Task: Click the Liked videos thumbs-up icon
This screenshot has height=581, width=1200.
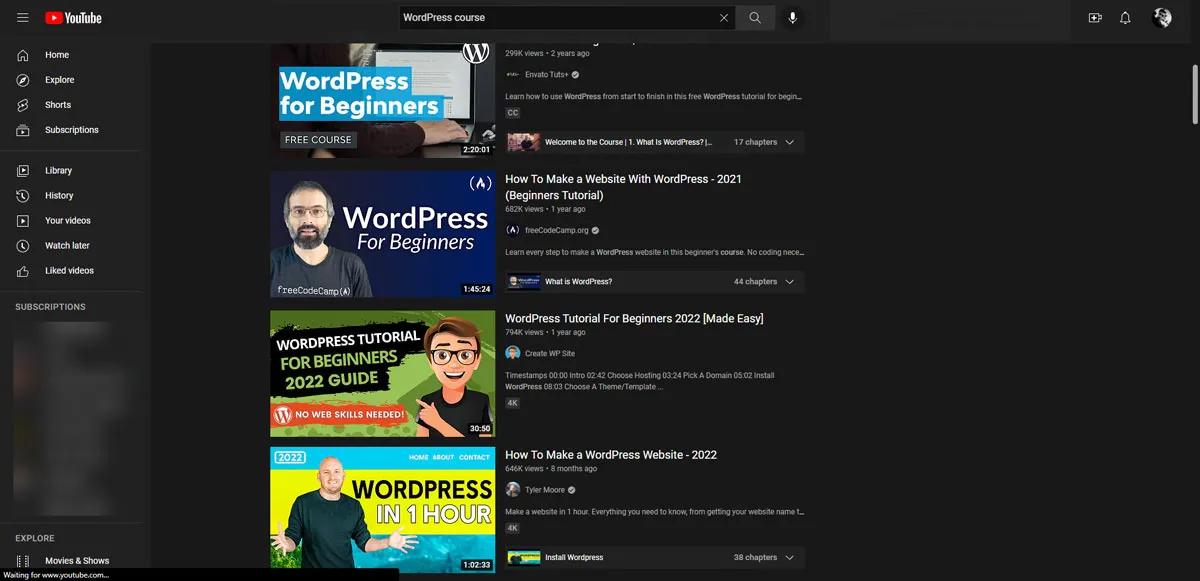Action: (x=23, y=271)
